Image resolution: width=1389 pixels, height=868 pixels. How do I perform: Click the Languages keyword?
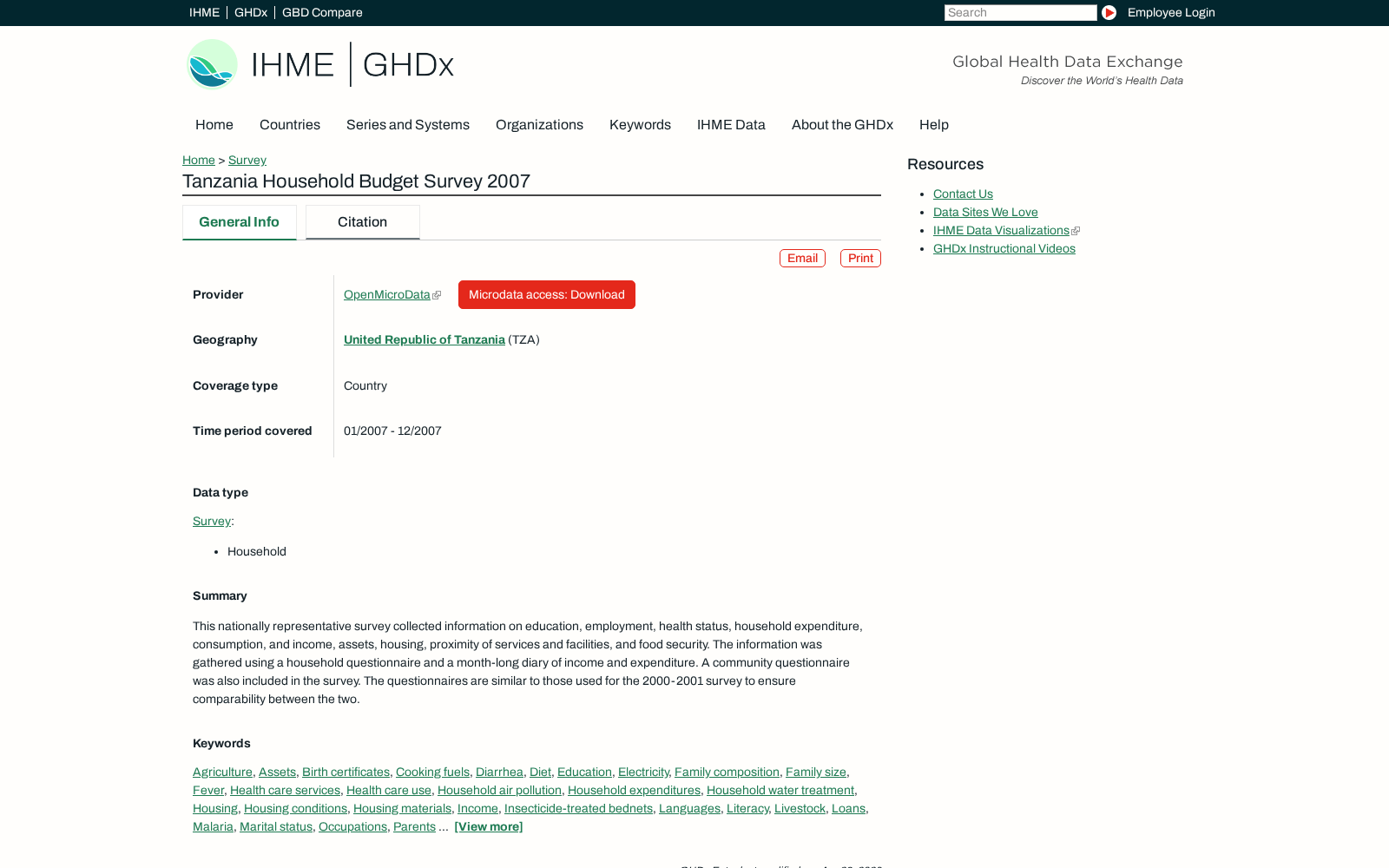(689, 808)
